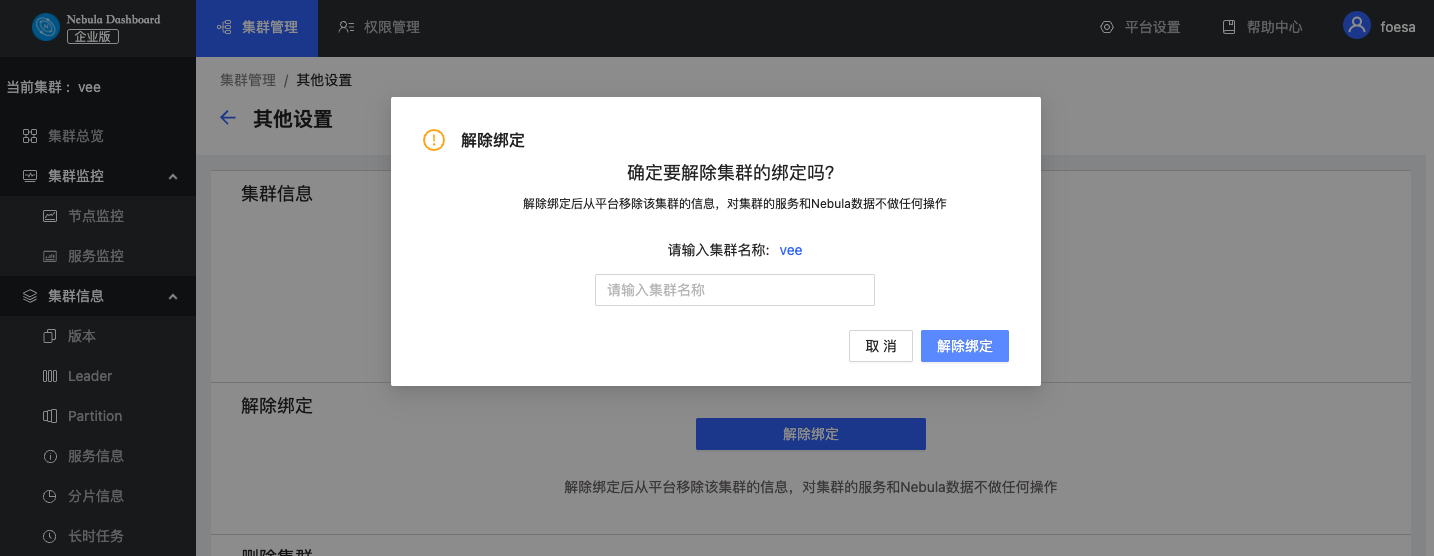The image size is (1434, 556).
Task: Select 服务监控 in the sidebar
Action: coord(98,256)
